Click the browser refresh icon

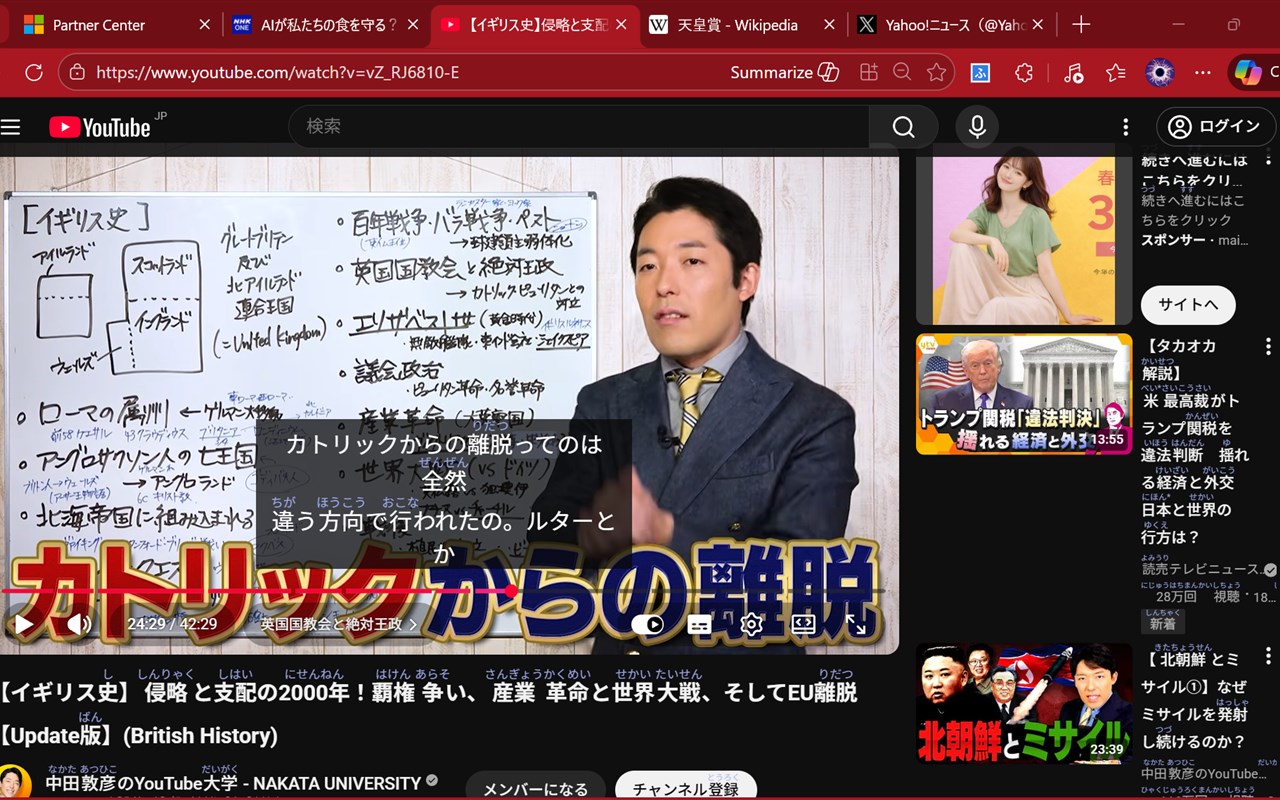(33, 72)
